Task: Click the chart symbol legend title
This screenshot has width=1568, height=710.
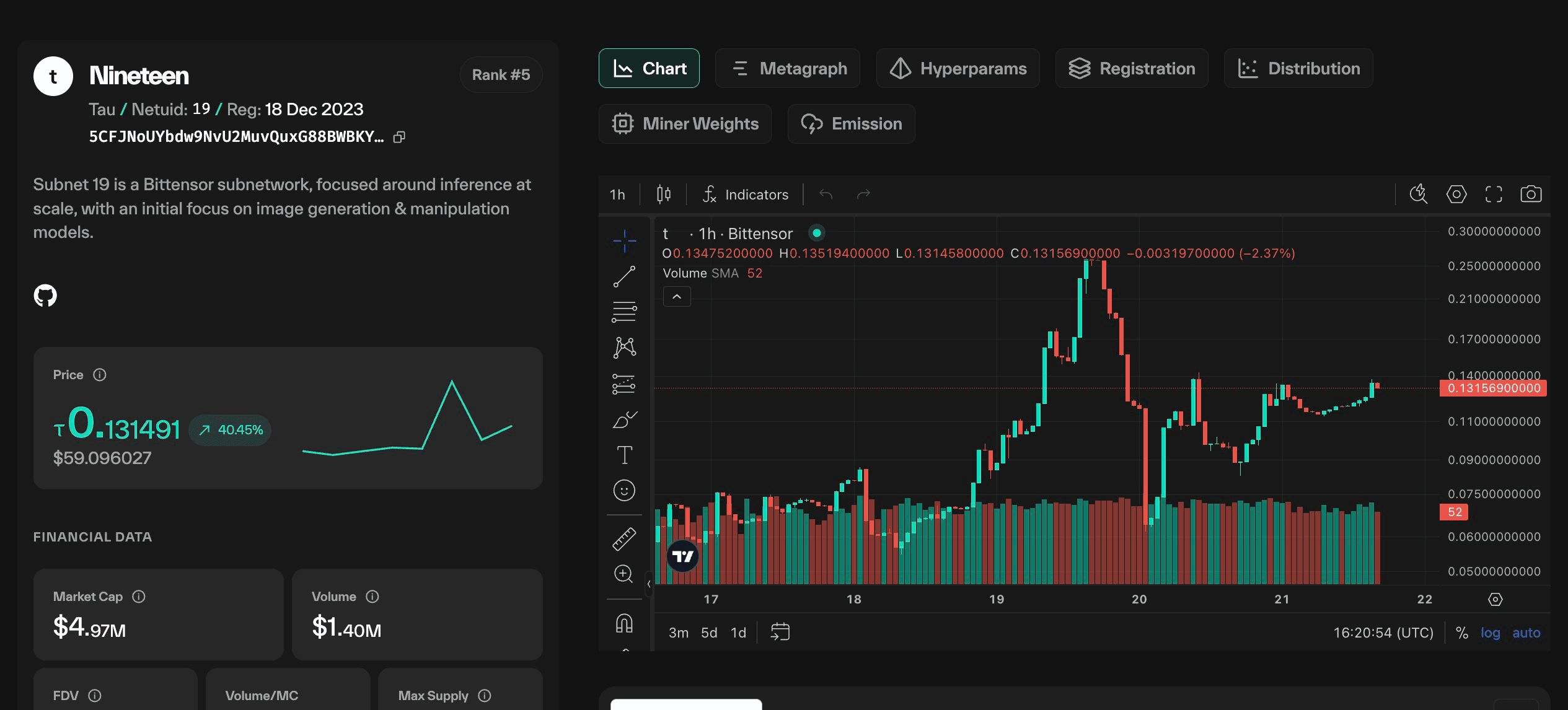Action: [x=727, y=234]
